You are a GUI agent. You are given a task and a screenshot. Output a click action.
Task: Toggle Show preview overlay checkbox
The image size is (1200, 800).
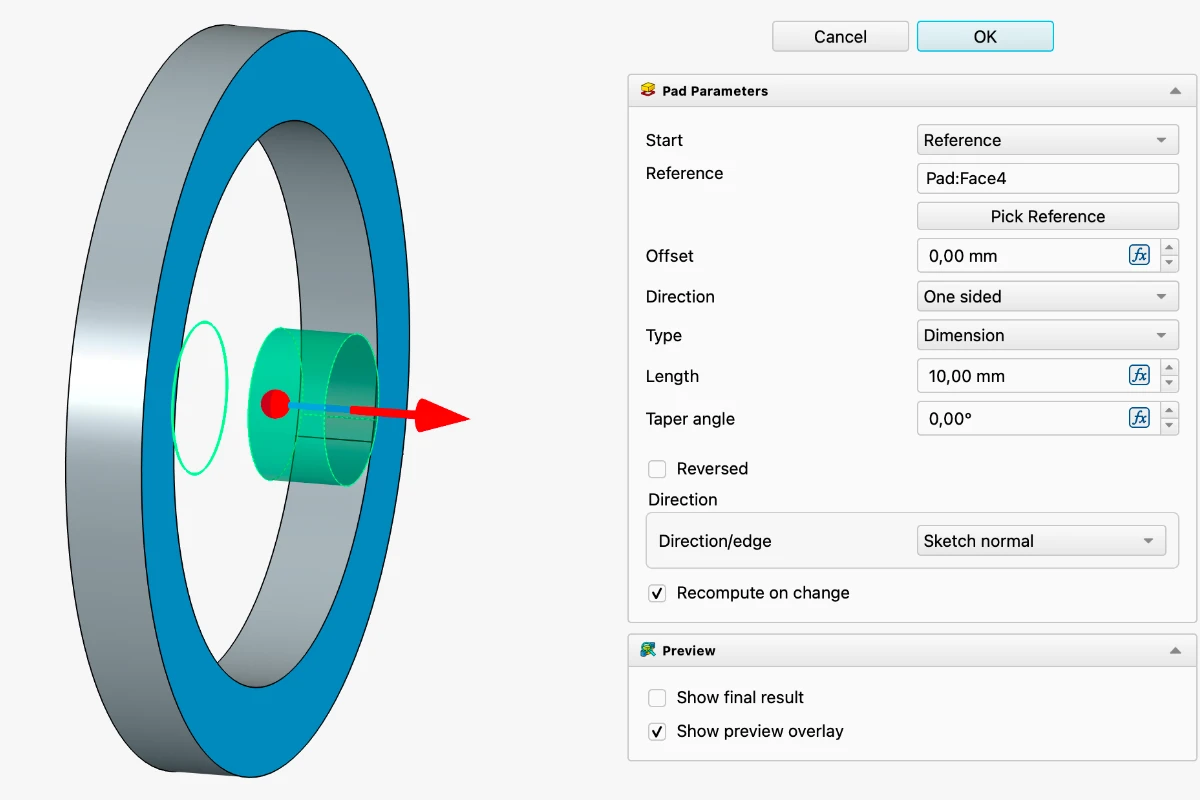point(657,732)
